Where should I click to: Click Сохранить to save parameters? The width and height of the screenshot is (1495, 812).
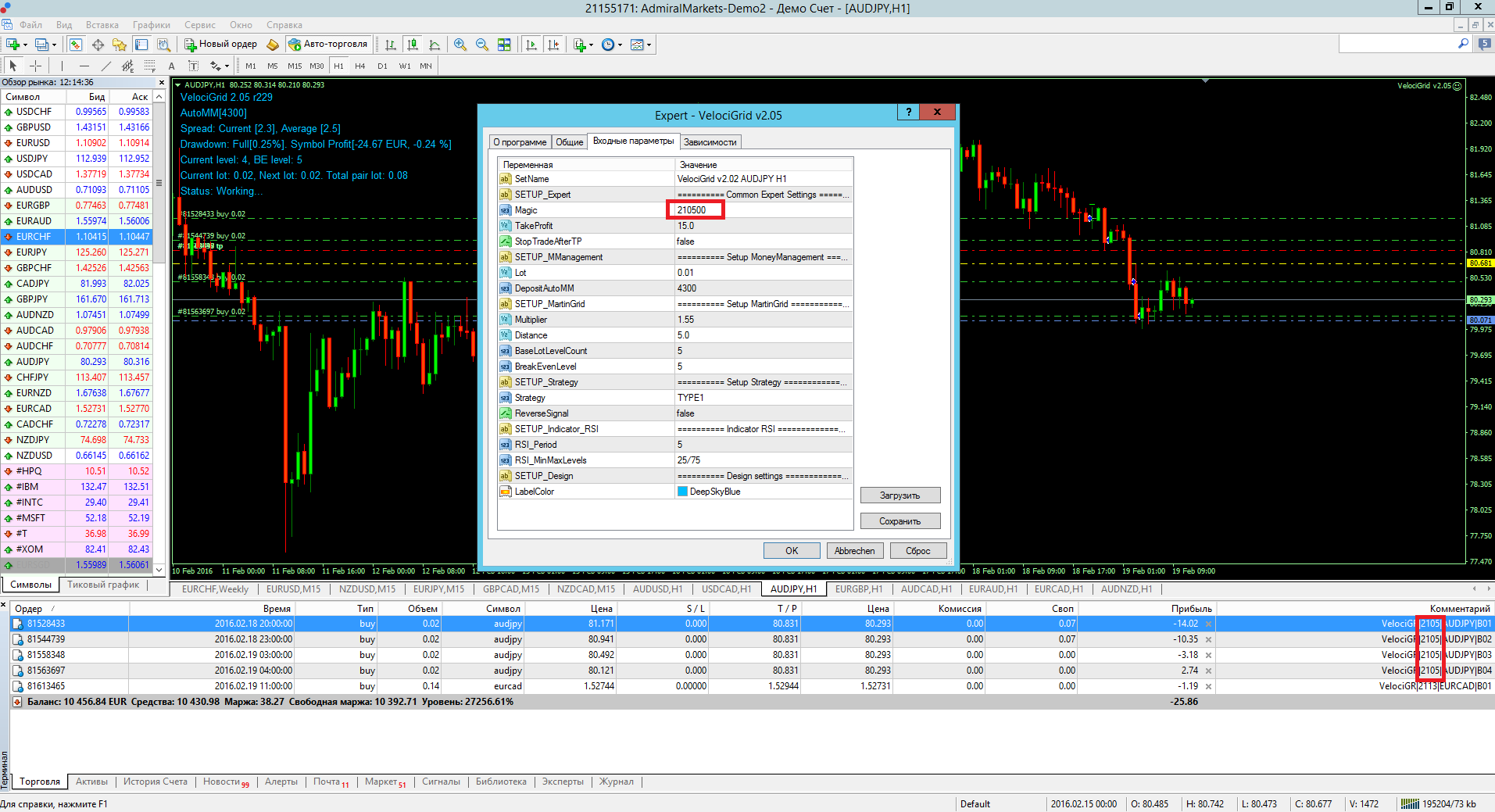(x=900, y=521)
